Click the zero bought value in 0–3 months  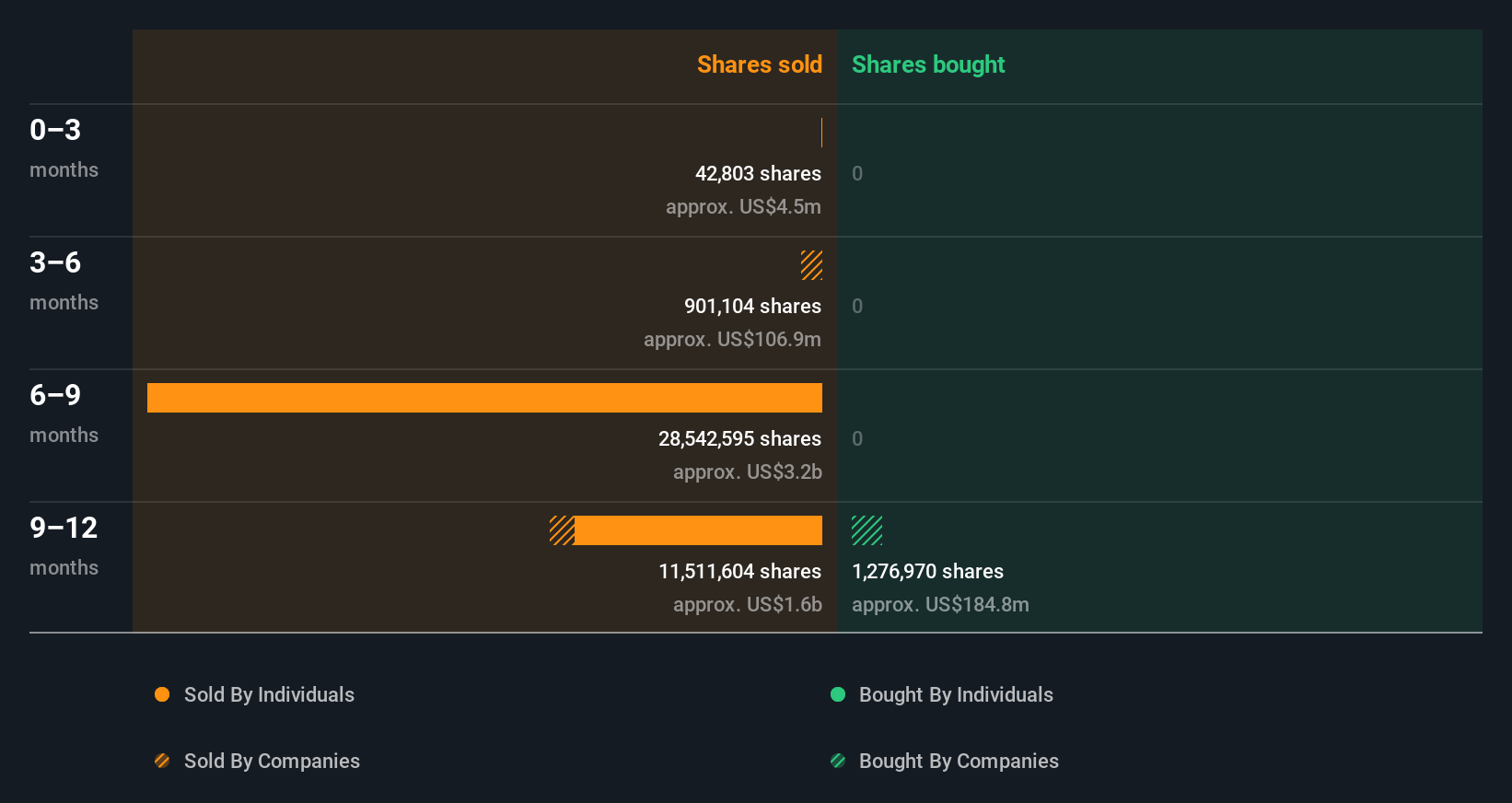[x=857, y=173]
